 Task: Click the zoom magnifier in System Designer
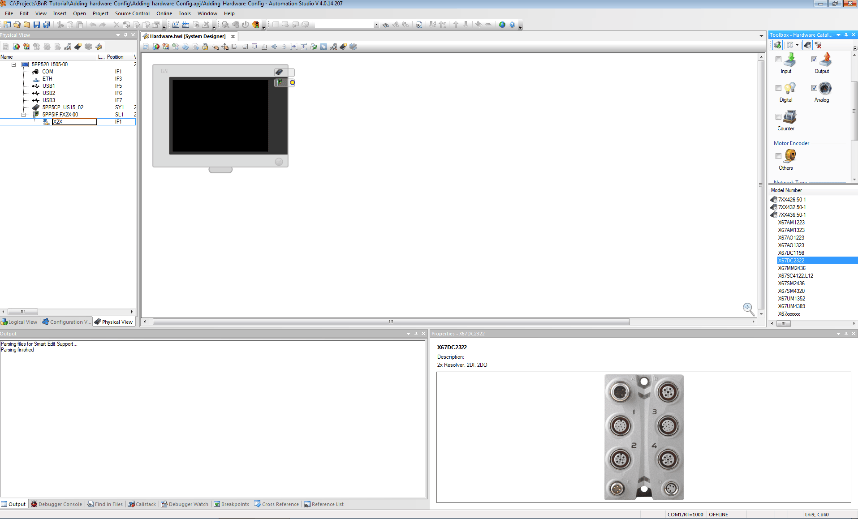click(x=749, y=309)
